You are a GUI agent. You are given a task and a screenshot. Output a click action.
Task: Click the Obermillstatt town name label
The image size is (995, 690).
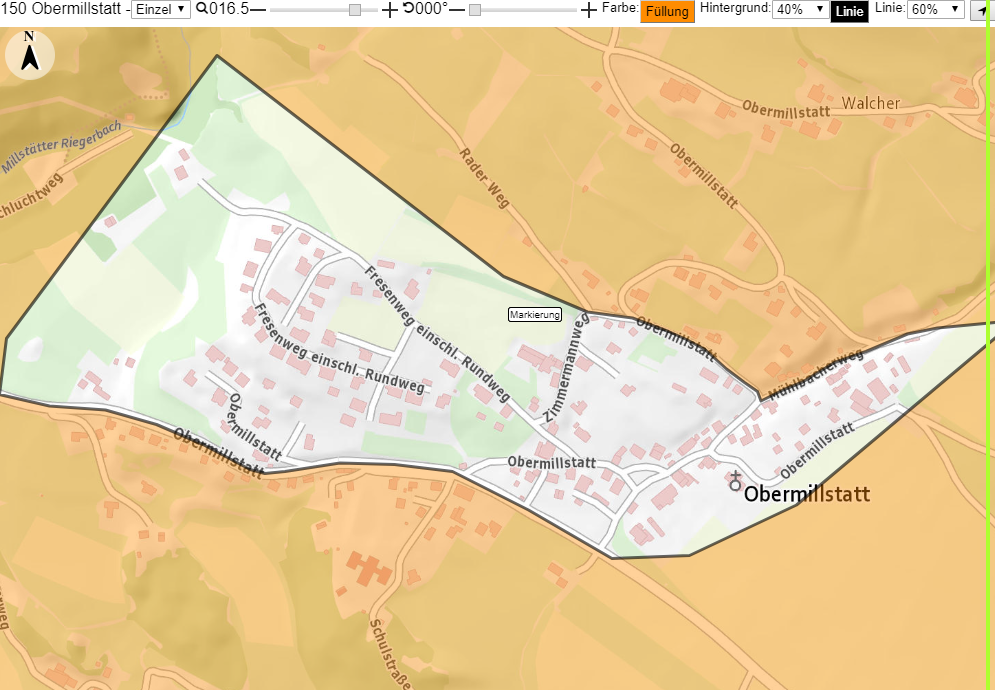807,494
